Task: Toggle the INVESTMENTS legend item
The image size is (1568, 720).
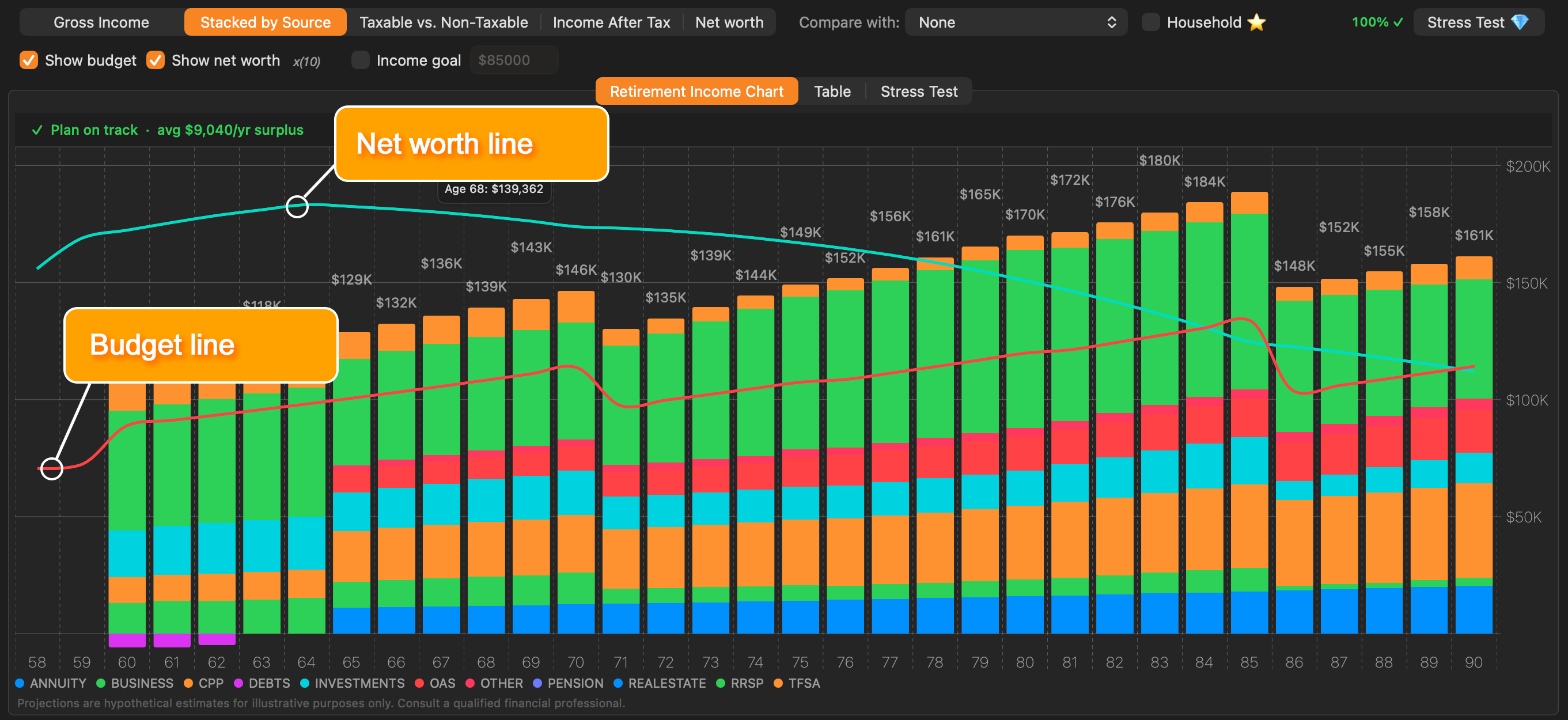Action: click(352, 684)
